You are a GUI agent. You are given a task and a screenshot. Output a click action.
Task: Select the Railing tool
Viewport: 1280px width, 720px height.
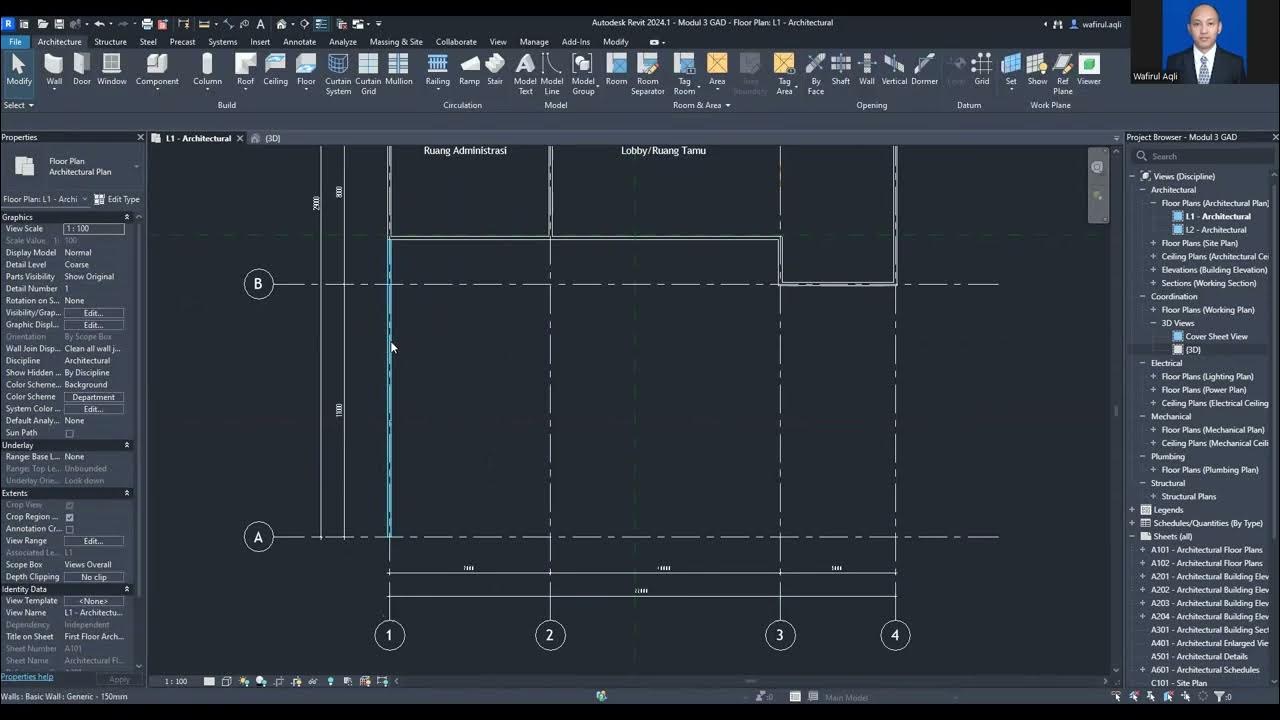tap(438, 70)
